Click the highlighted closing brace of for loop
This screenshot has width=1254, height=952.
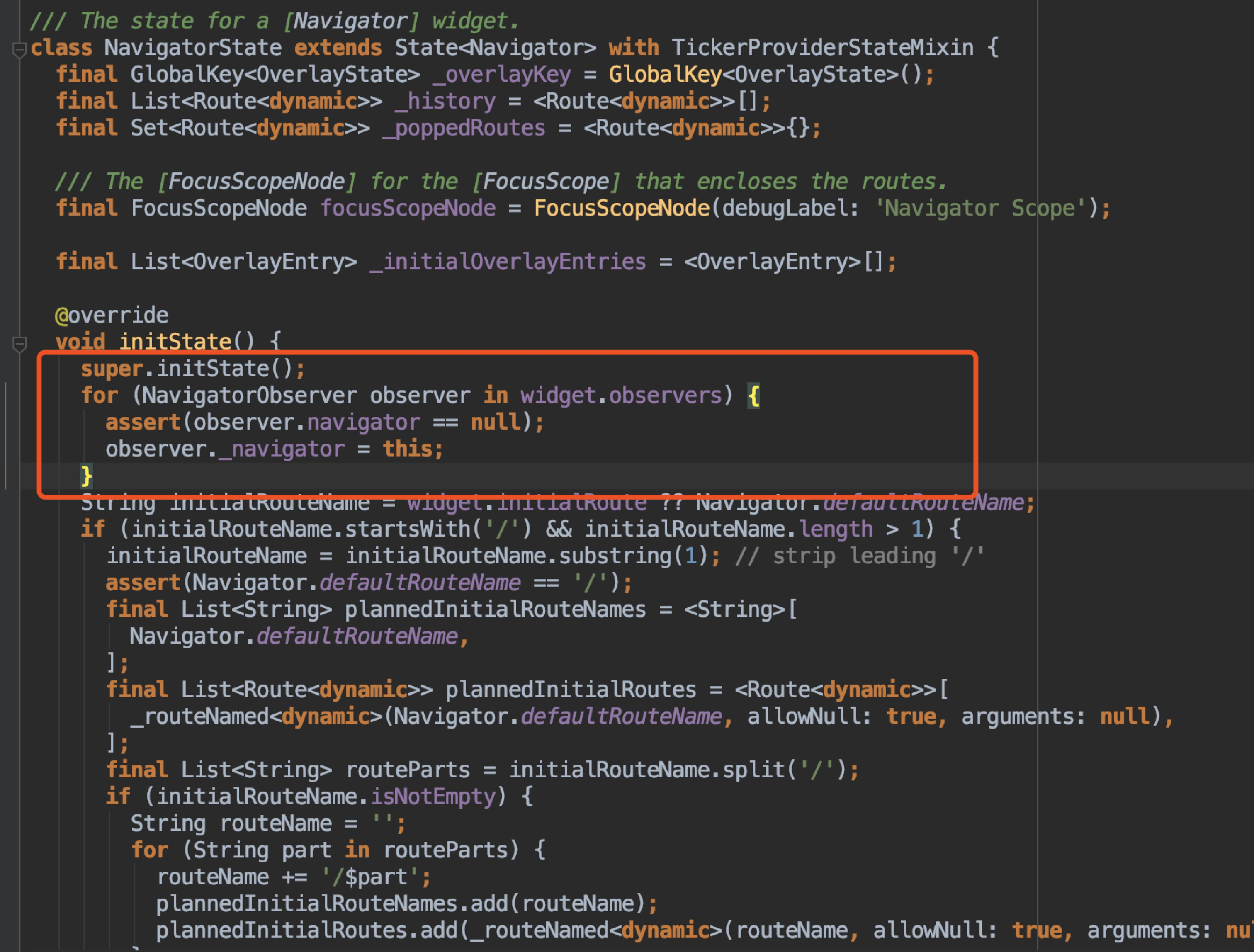point(86,476)
